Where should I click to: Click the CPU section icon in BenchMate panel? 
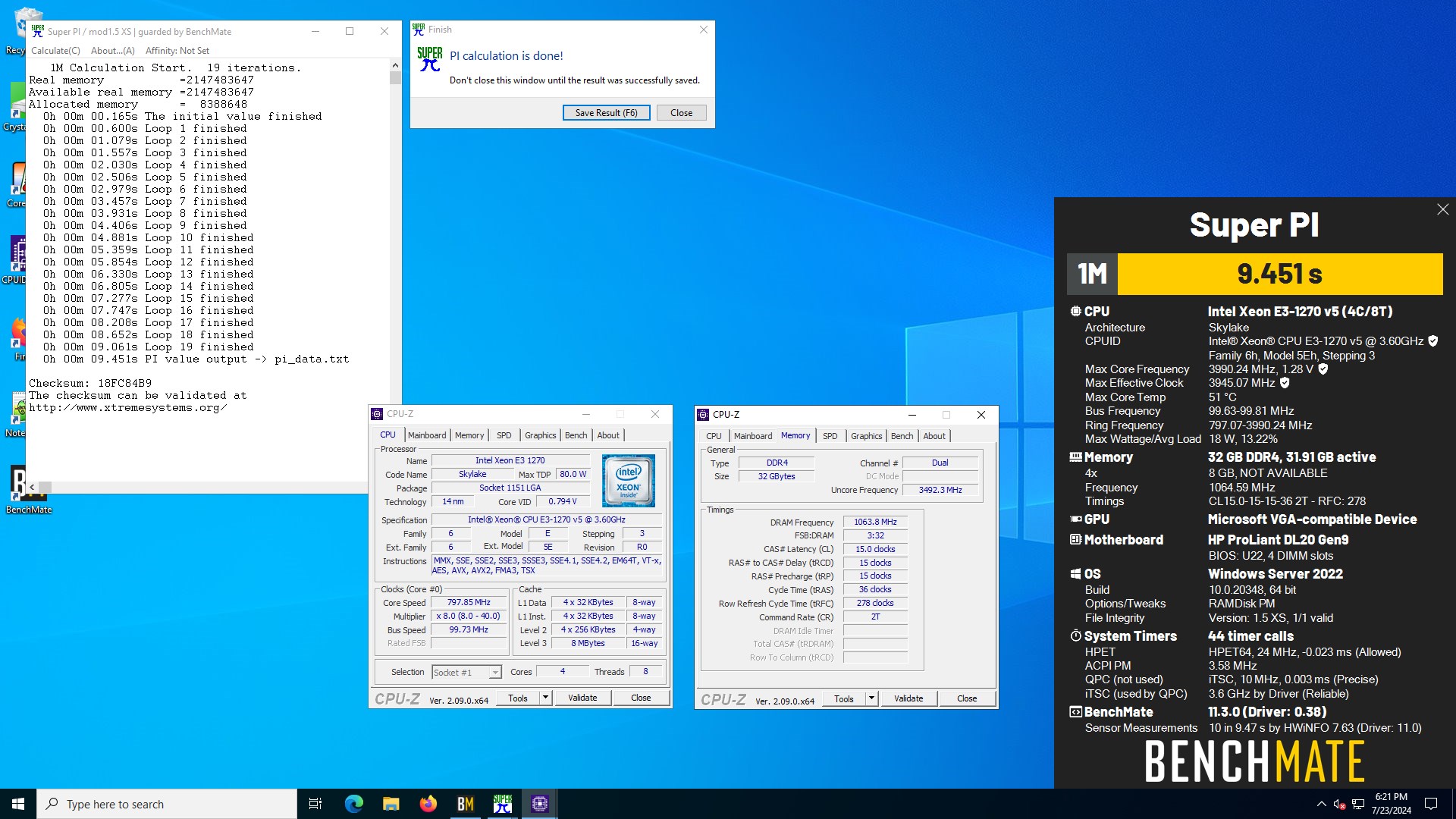click(1075, 311)
